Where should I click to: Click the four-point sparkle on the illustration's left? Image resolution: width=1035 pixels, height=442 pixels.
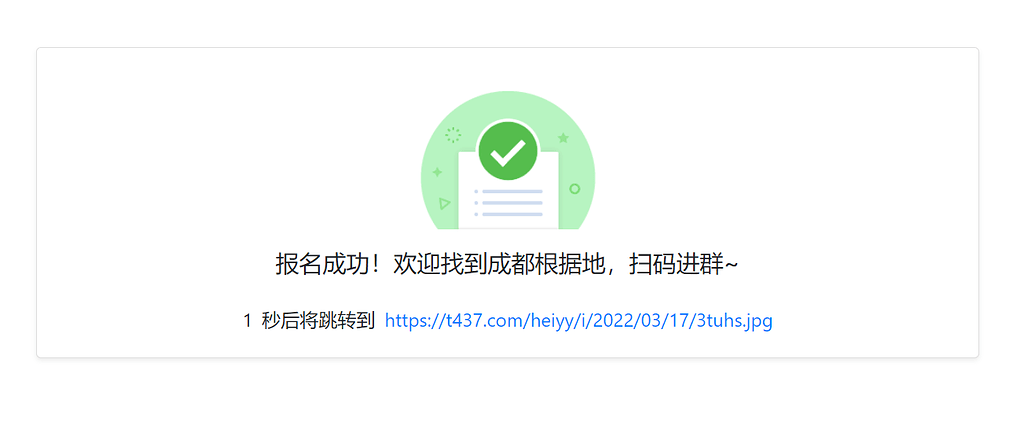(x=437, y=172)
